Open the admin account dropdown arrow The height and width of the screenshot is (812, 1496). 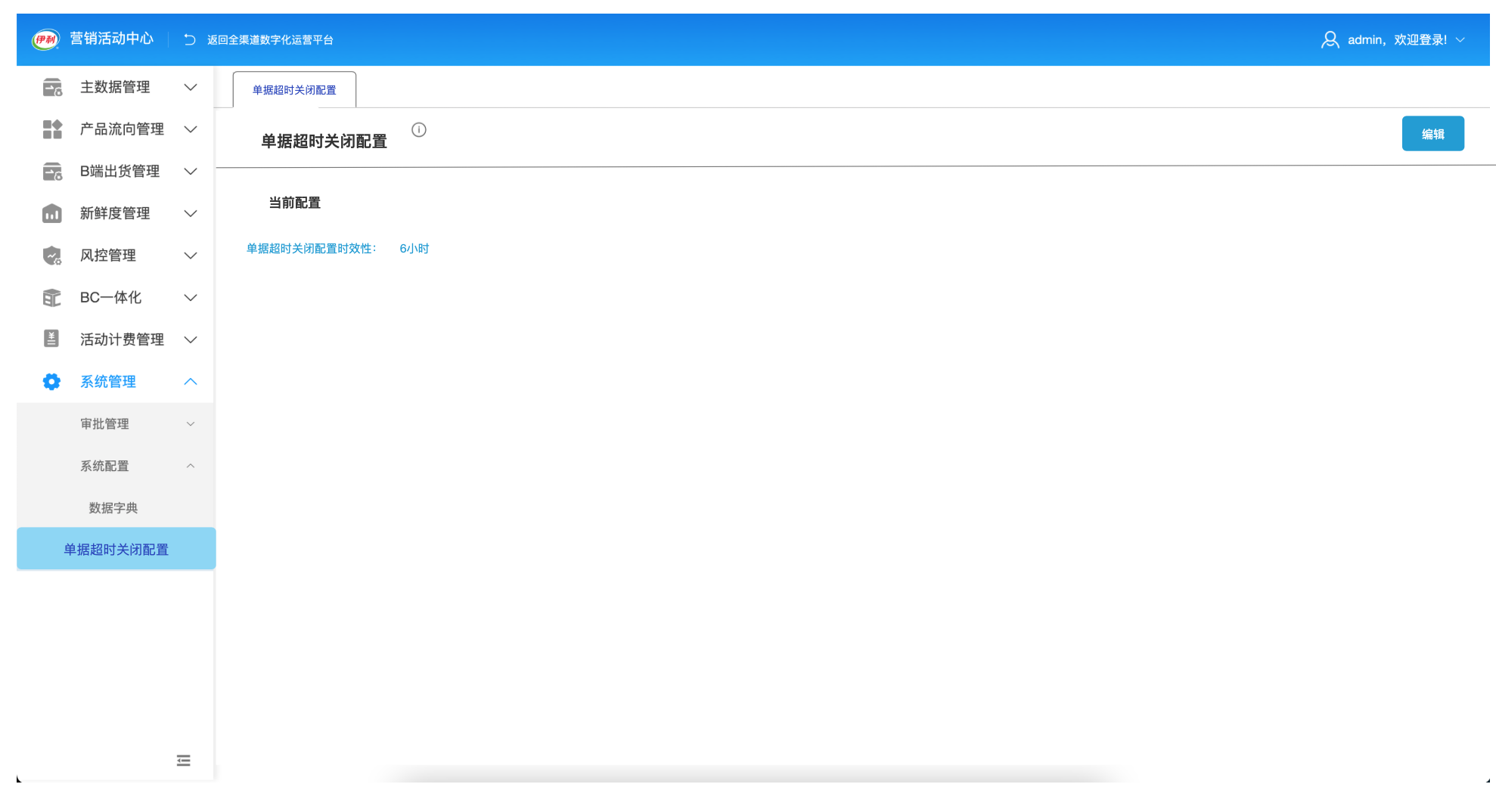tap(1460, 40)
